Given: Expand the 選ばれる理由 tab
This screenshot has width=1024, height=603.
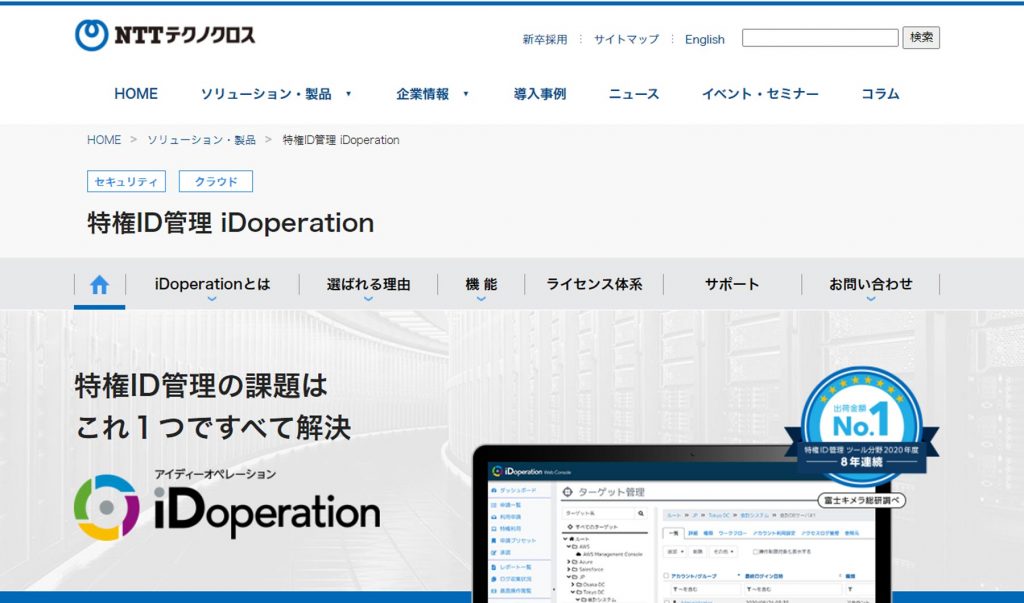Looking at the screenshot, I should coord(368,285).
